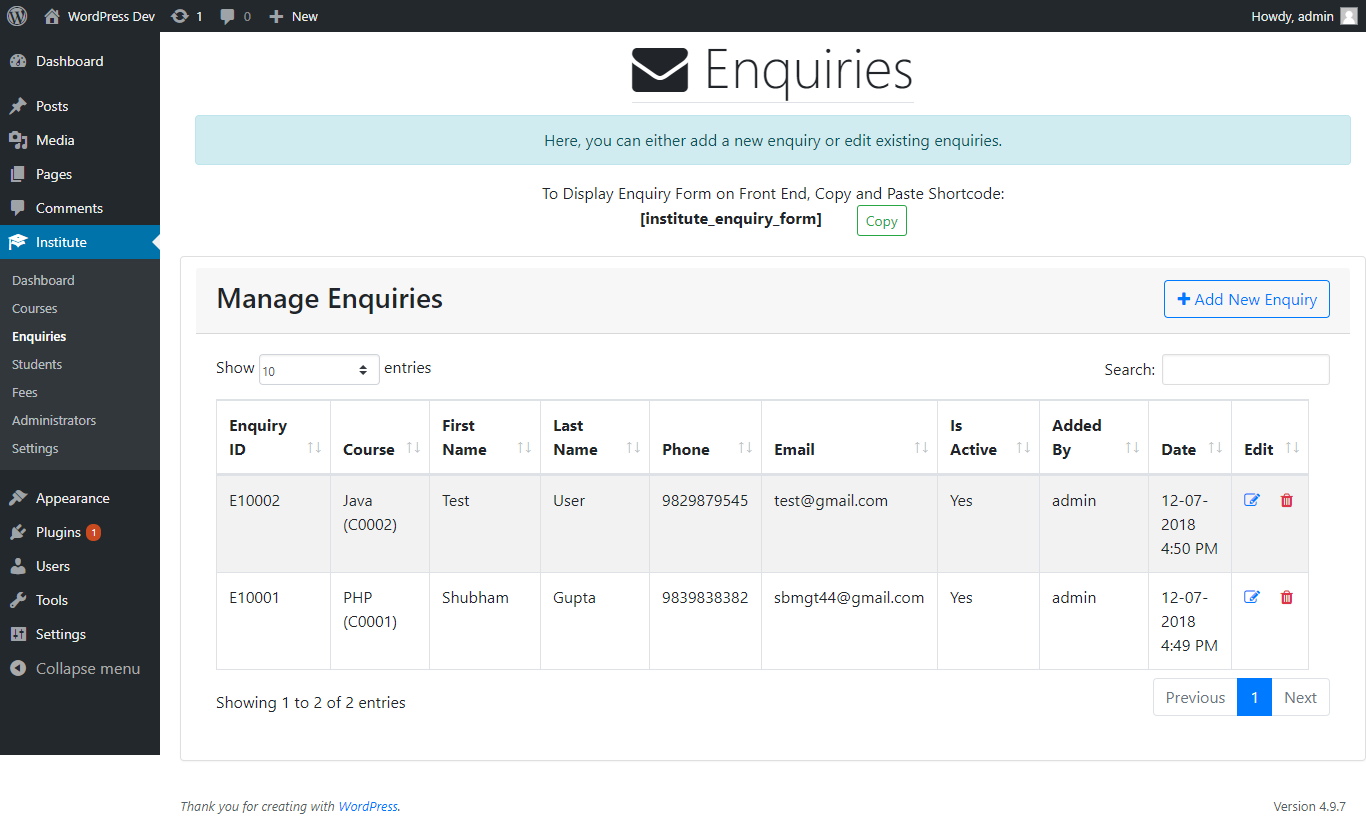1366x826 pixels.
Task: Open the Comments sidebar menu
Action: click(80, 208)
